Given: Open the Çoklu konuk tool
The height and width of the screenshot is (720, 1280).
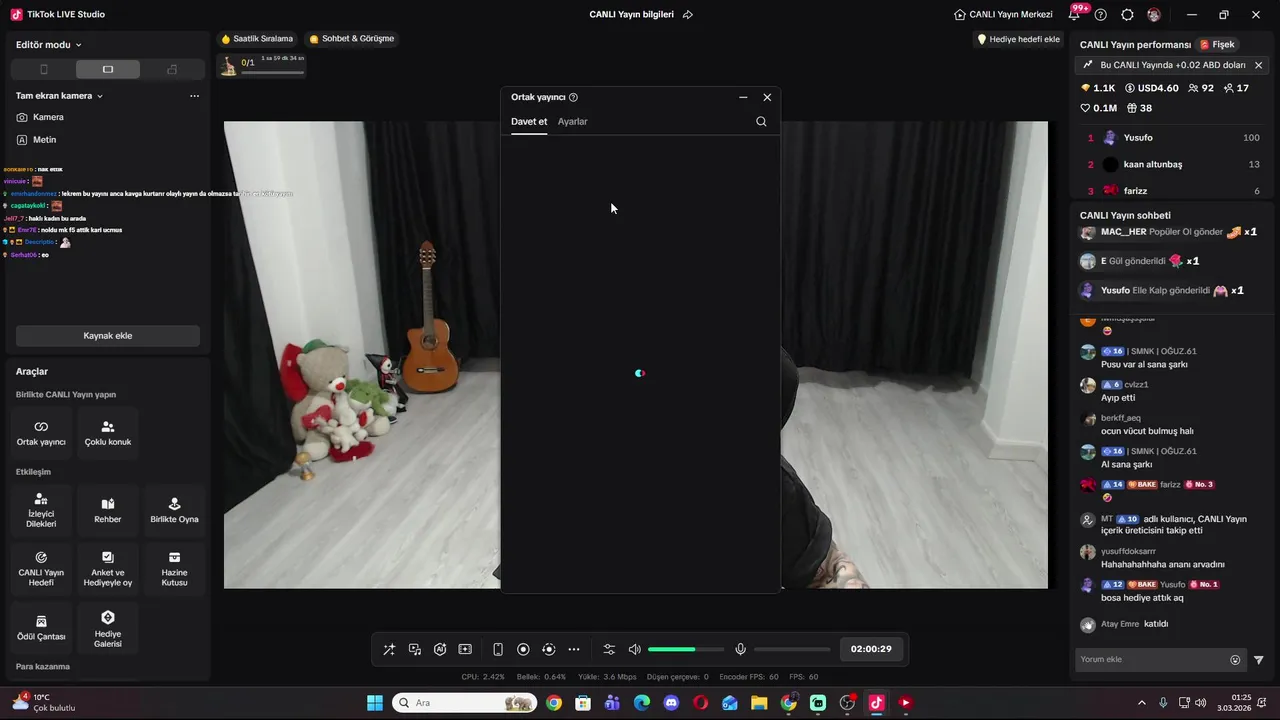Looking at the screenshot, I should [108, 432].
